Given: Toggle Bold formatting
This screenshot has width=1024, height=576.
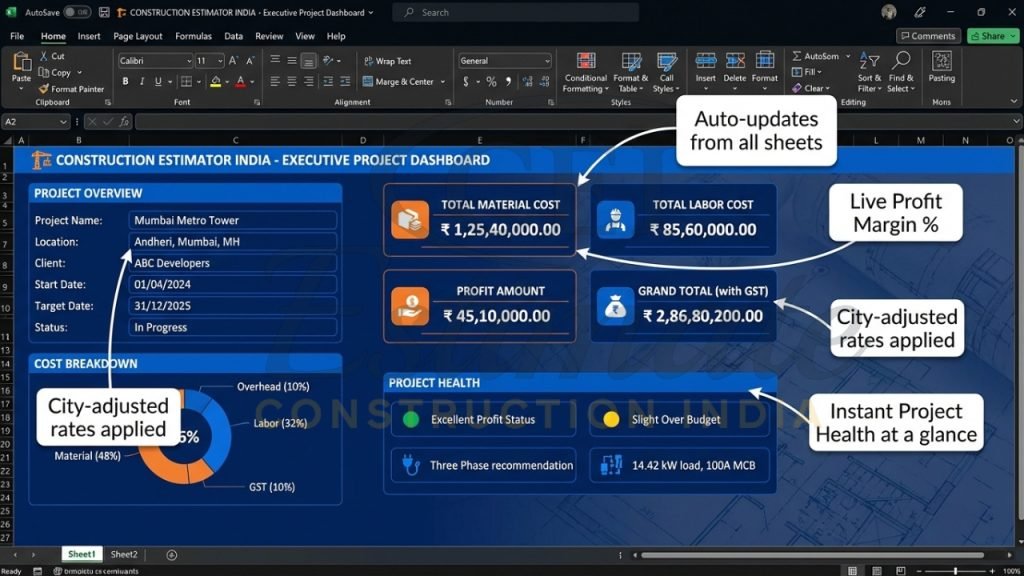Looking at the screenshot, I should point(125,82).
